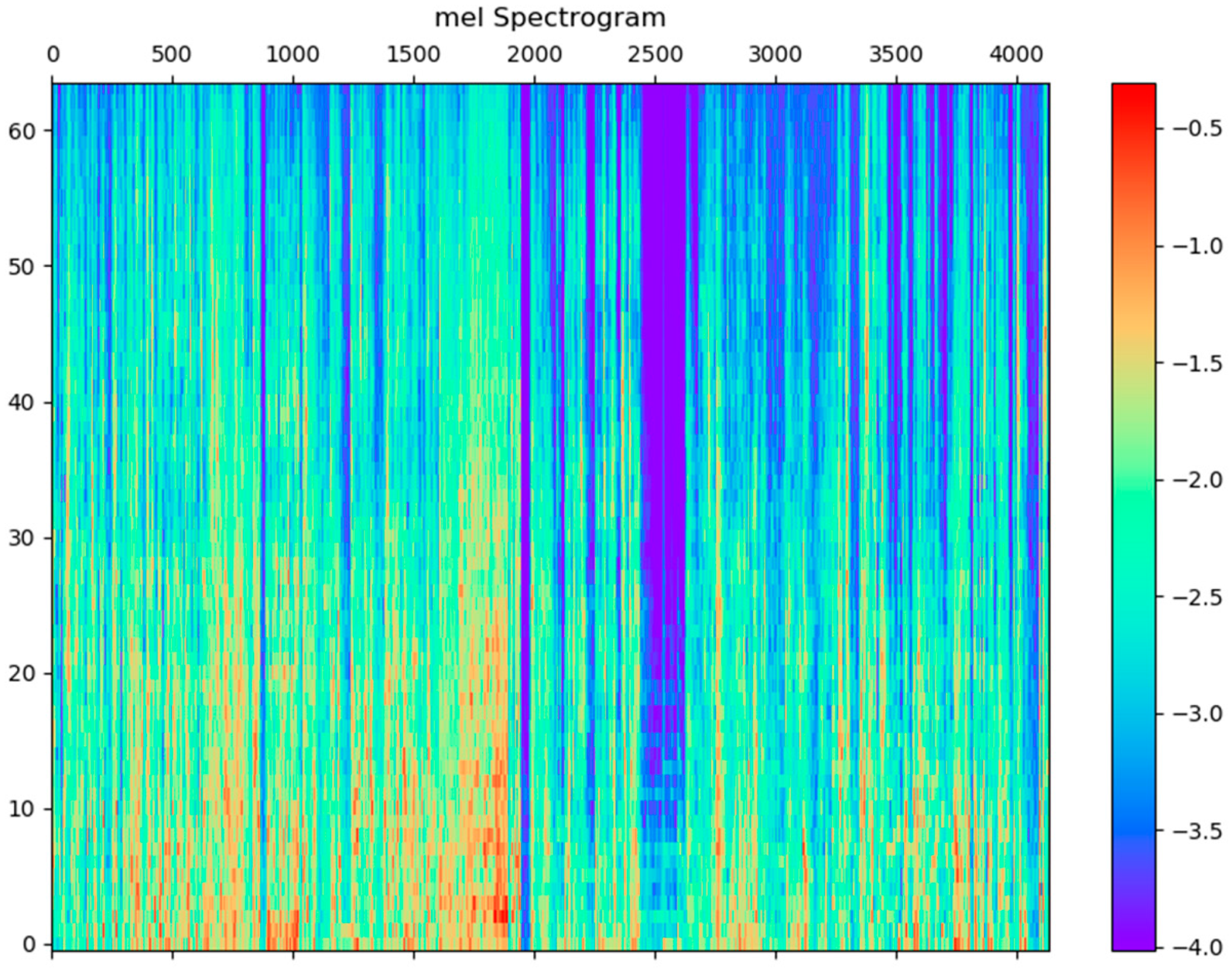Click the 1000 top-axis tick label
Image resolution: width=1232 pixels, height=969 pixels.
click(x=293, y=55)
